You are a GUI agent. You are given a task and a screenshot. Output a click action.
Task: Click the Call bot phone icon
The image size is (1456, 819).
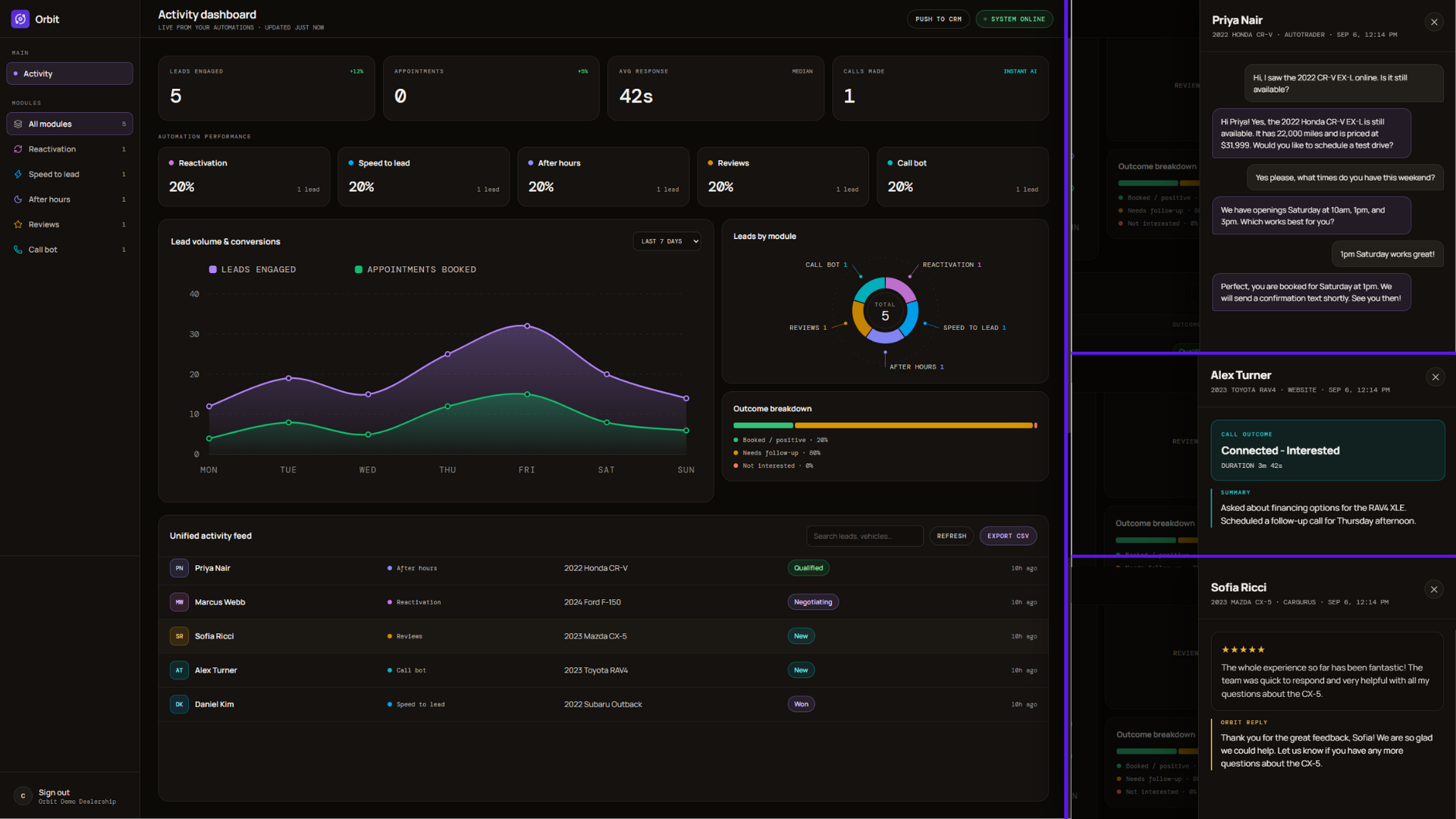18,249
